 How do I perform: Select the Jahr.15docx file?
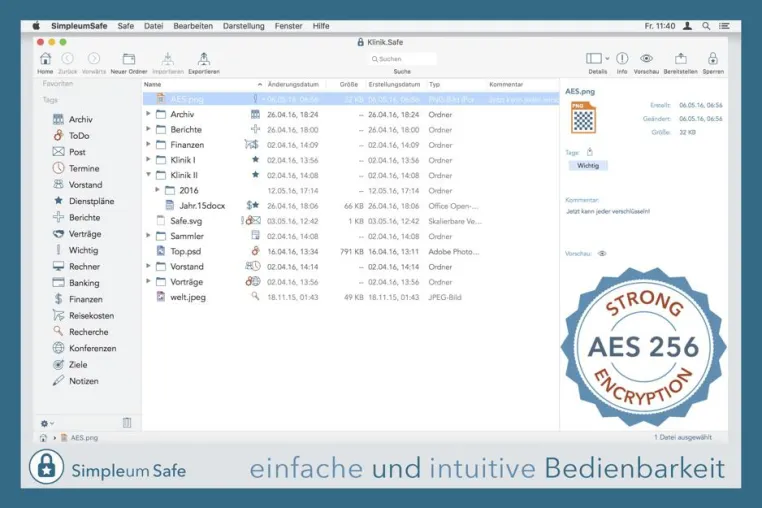[202, 206]
